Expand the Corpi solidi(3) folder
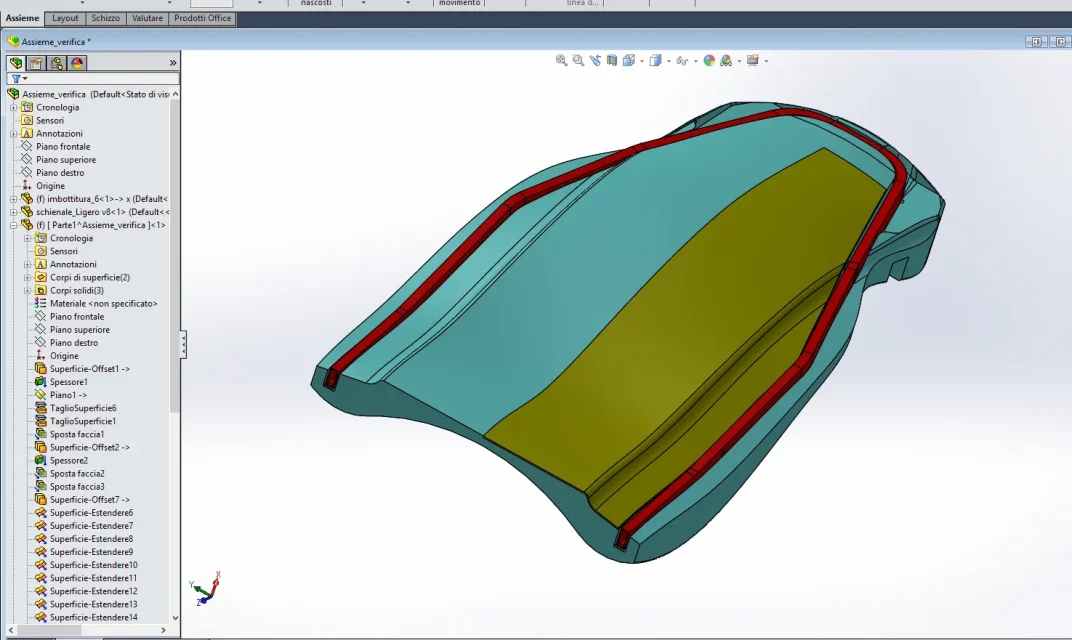 (27, 291)
